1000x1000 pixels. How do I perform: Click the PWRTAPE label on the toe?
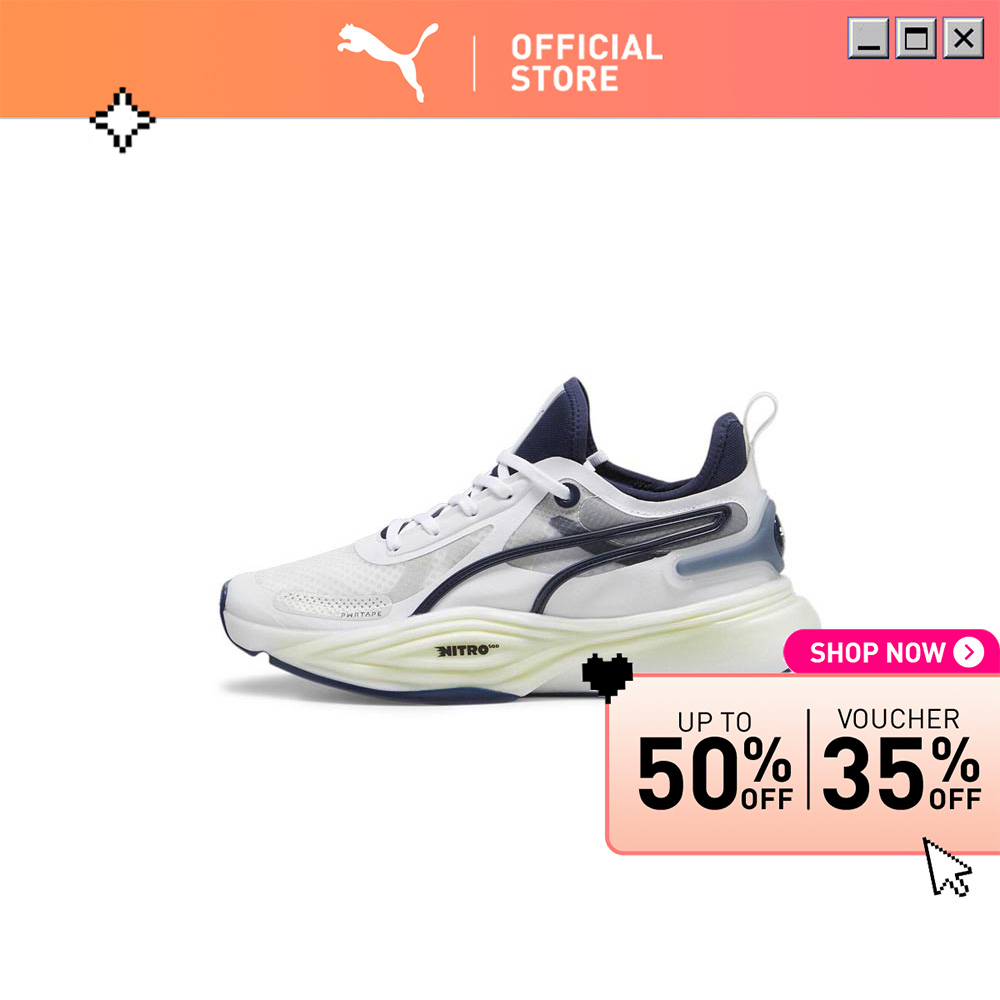tap(361, 614)
